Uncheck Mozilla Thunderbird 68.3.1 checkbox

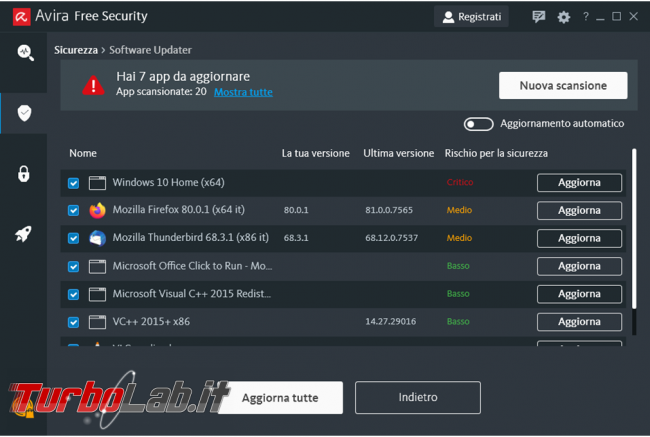(x=73, y=238)
